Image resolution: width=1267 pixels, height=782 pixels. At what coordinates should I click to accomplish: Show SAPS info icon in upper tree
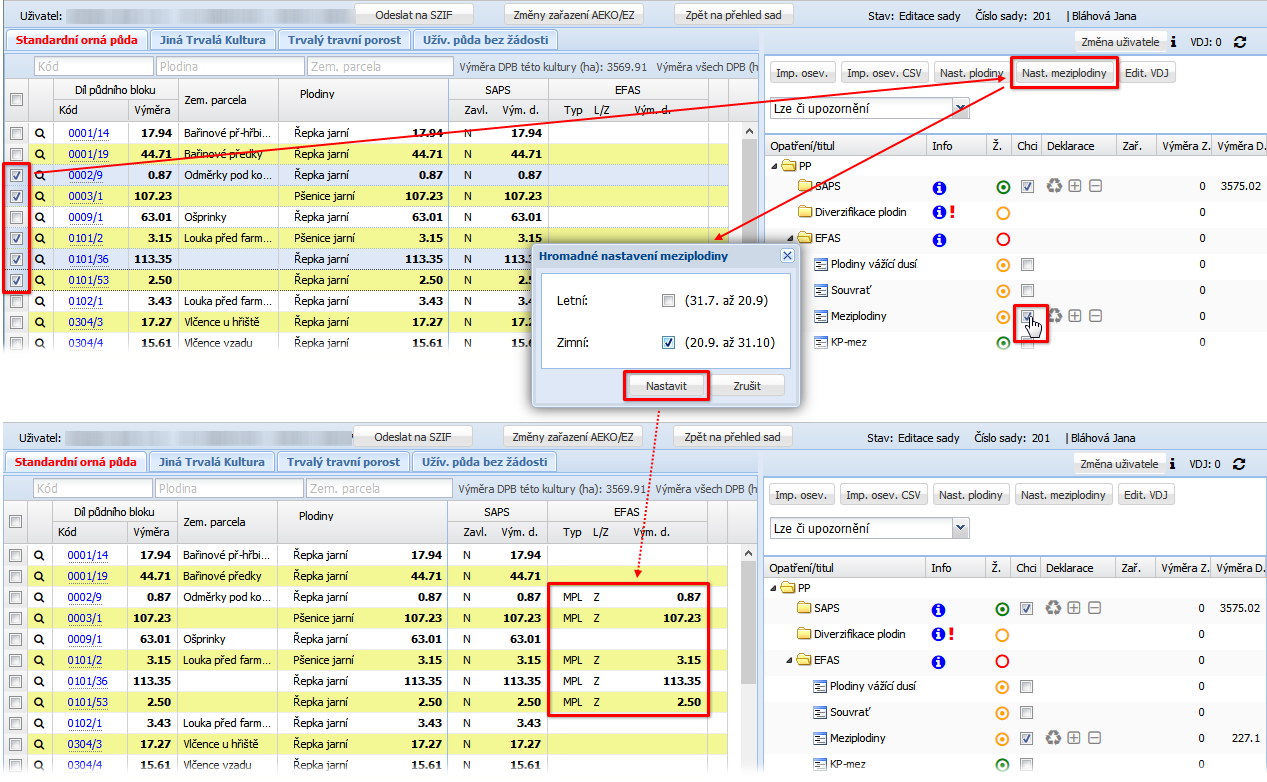coord(939,187)
